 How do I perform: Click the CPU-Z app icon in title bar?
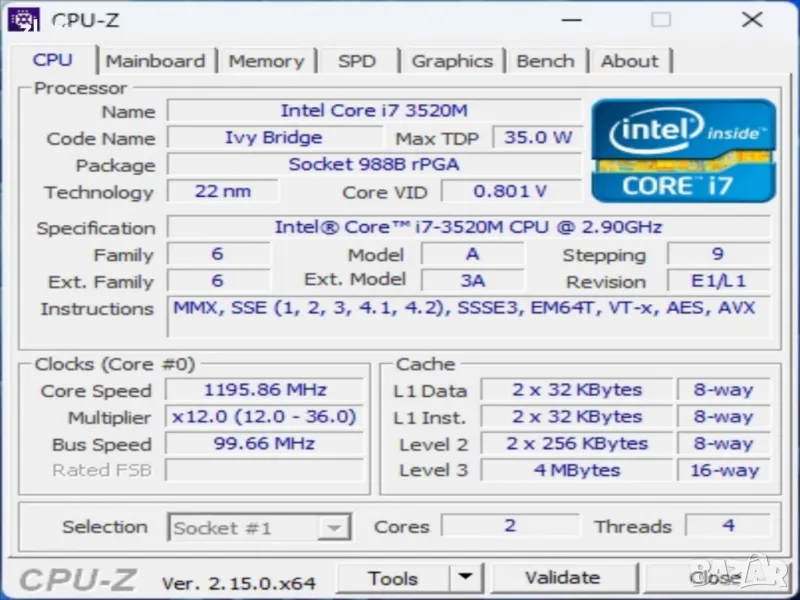point(23,19)
